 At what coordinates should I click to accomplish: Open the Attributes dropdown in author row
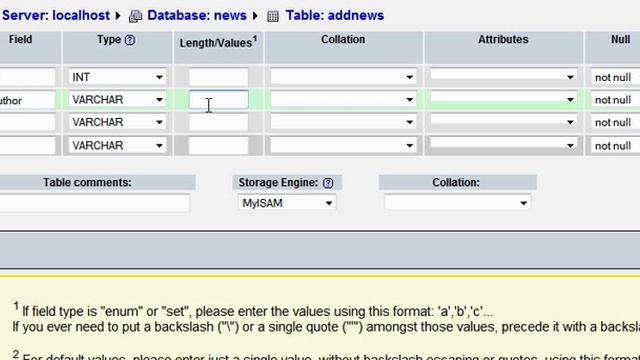click(504, 98)
